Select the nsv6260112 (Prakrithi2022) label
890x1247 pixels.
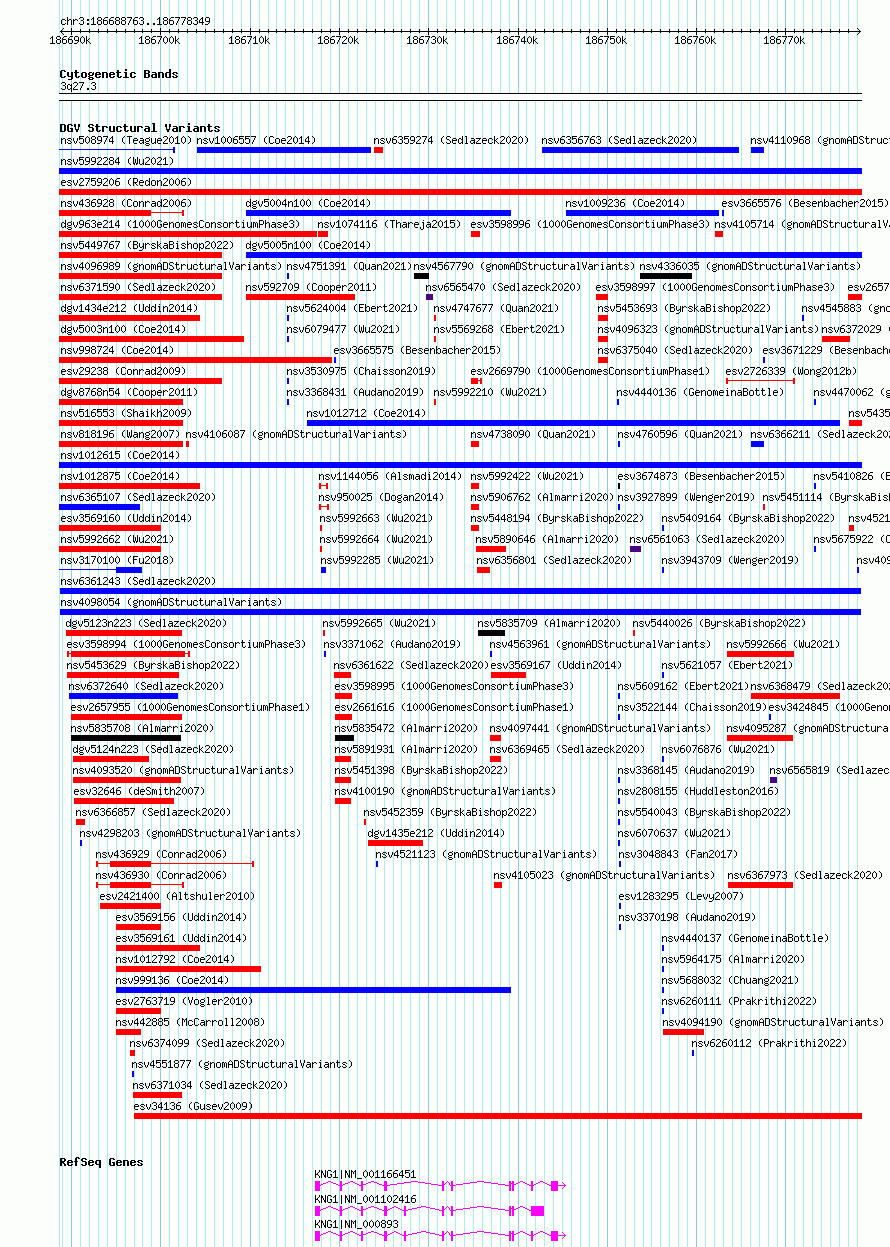[x=769, y=1043]
